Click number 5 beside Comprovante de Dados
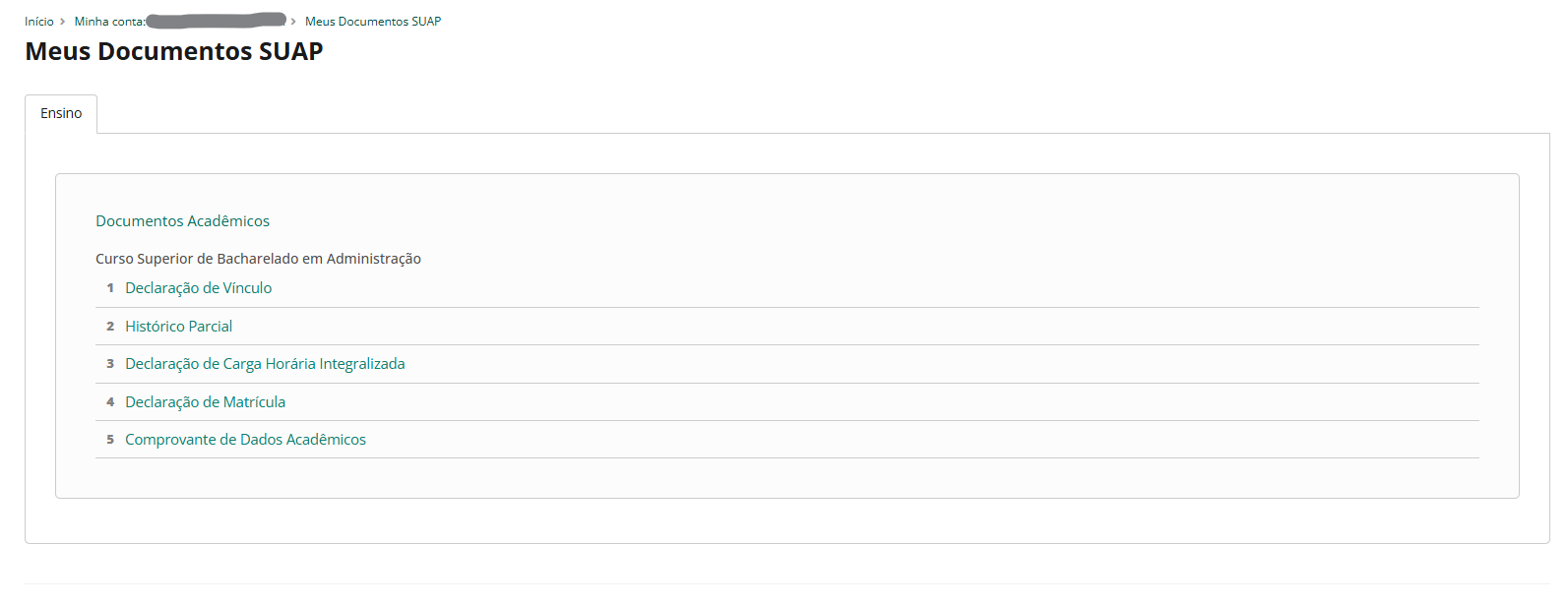 (110, 440)
